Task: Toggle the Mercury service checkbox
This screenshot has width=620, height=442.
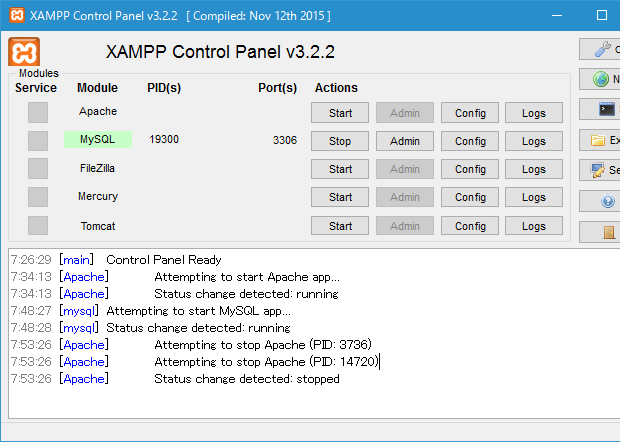Action: tap(38, 197)
